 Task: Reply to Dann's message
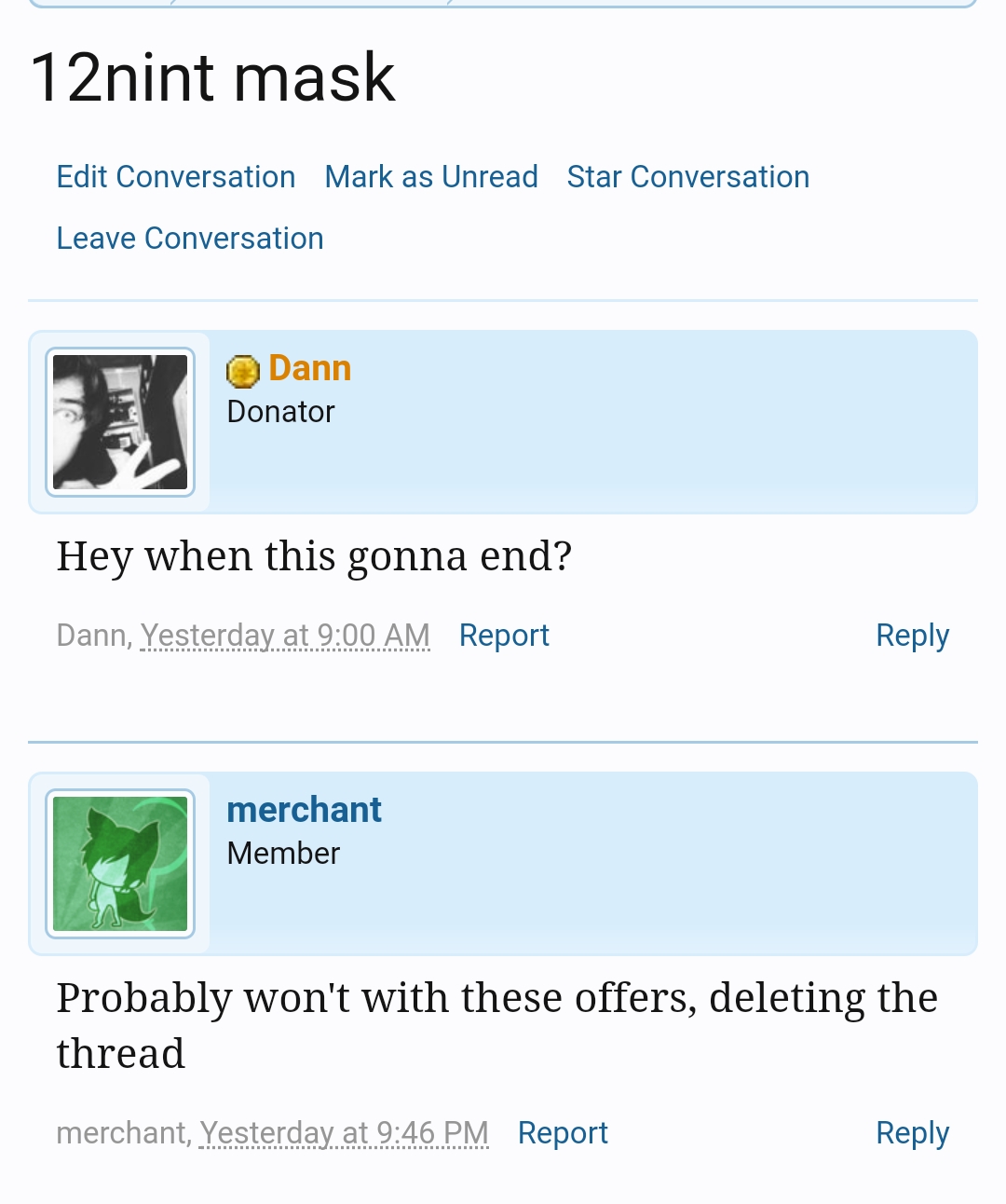[912, 635]
